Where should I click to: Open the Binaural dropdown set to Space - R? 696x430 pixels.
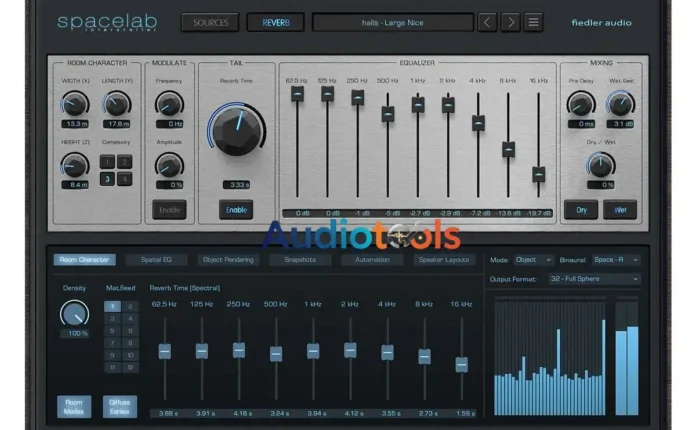tap(616, 260)
